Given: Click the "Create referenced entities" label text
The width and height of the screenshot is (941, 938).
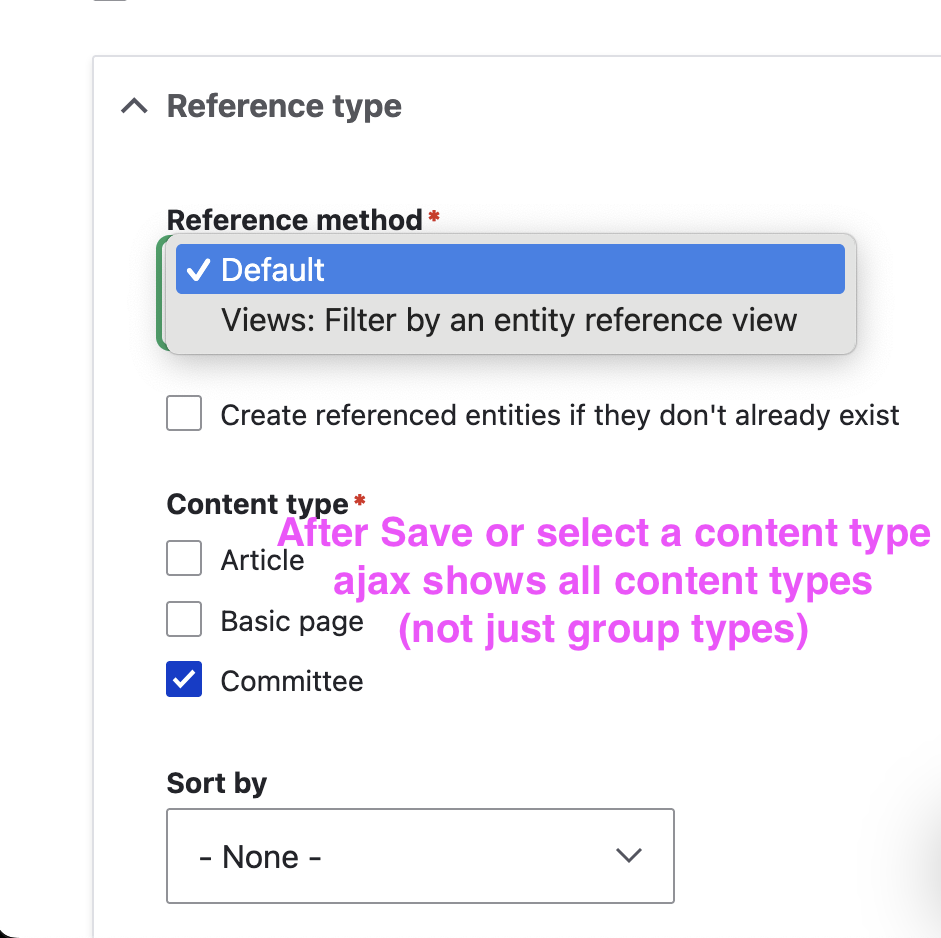Looking at the screenshot, I should click(560, 415).
